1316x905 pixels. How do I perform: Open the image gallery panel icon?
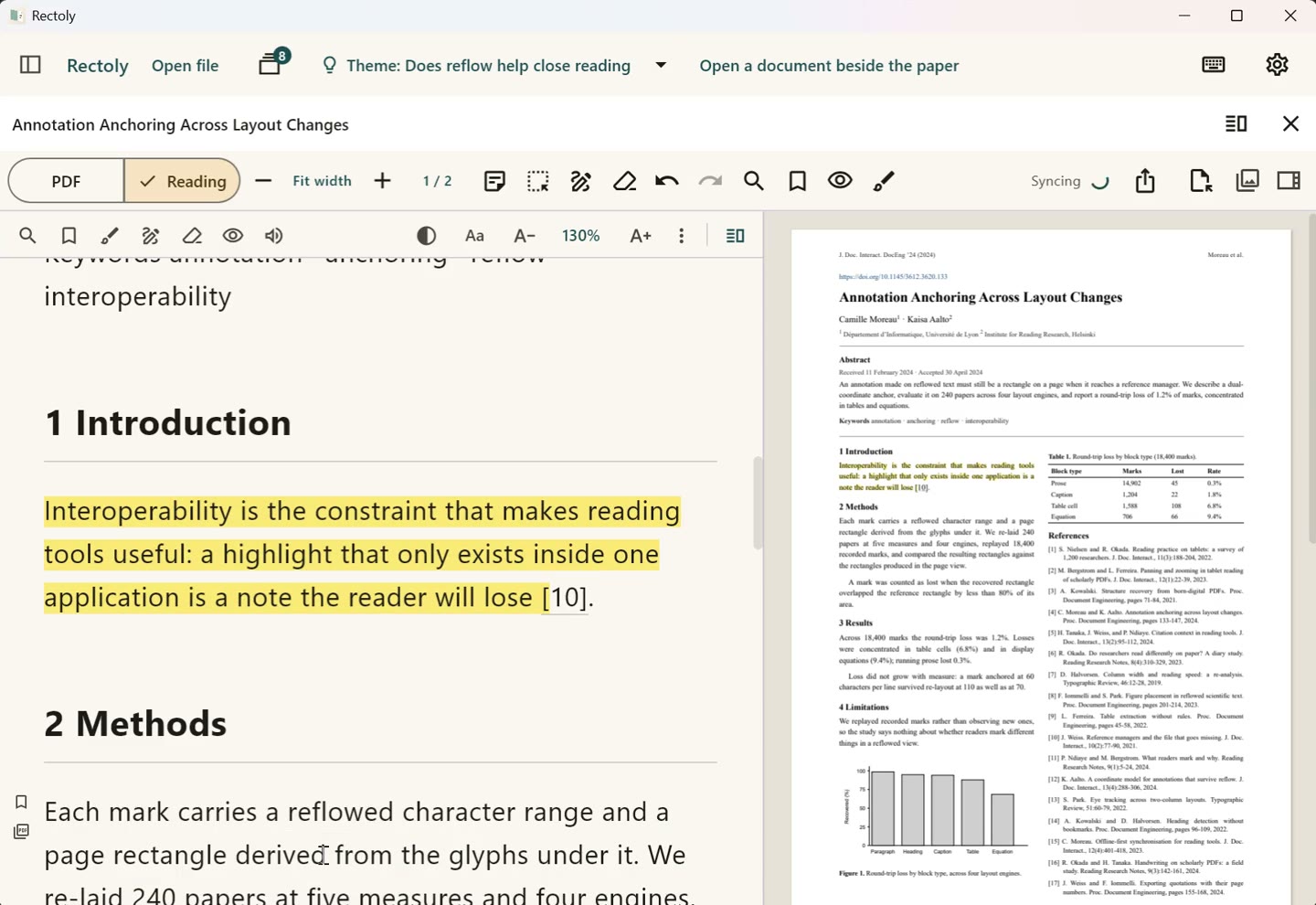pyautogui.click(x=1247, y=180)
